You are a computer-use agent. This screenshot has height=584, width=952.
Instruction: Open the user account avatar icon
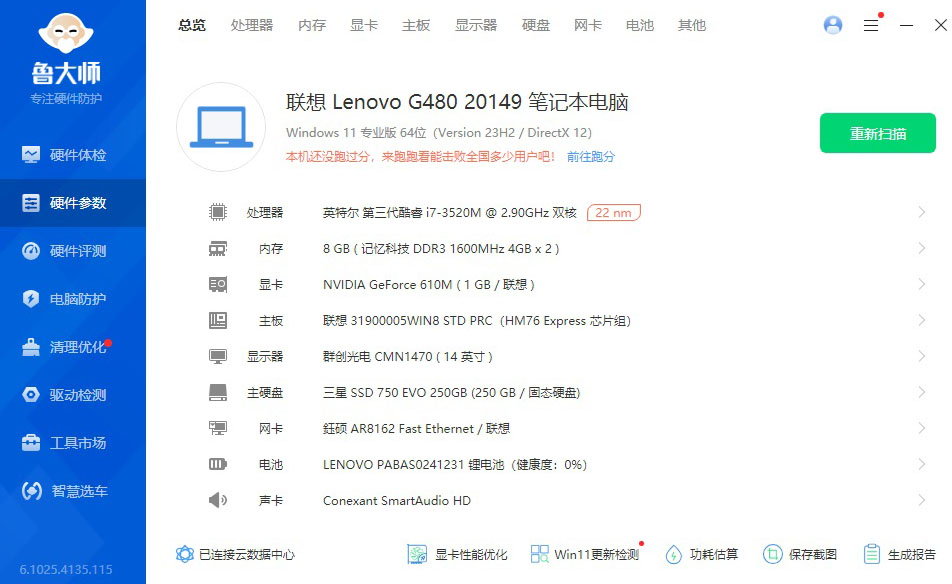(x=833, y=25)
